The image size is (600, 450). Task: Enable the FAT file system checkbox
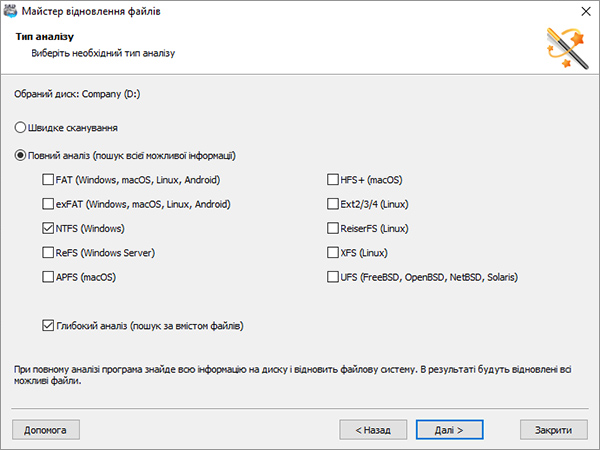[48, 179]
